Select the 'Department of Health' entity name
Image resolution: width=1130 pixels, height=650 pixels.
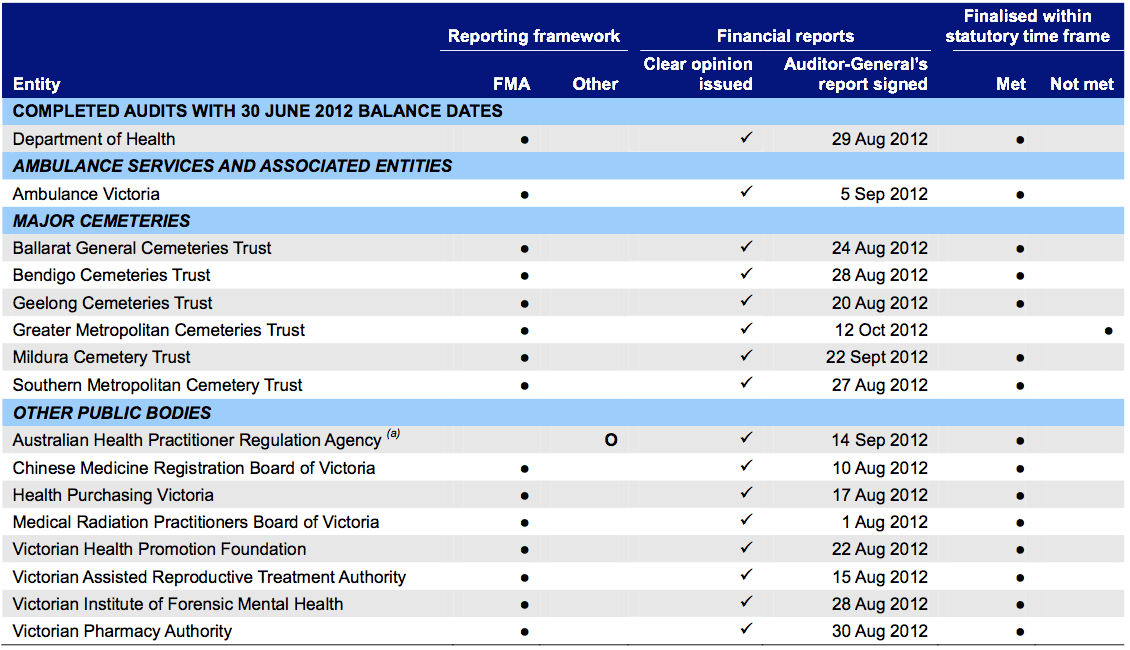[x=94, y=139]
